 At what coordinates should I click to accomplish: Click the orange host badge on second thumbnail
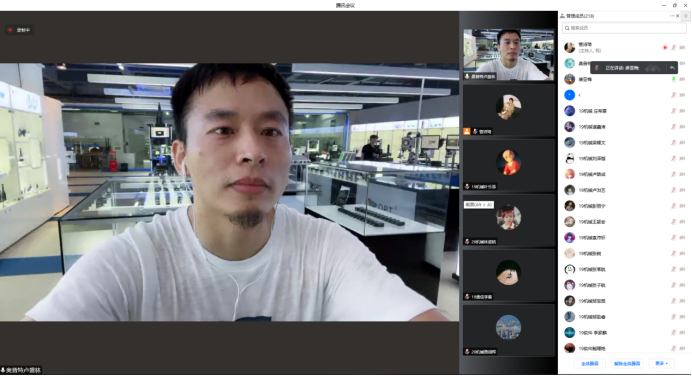466,132
